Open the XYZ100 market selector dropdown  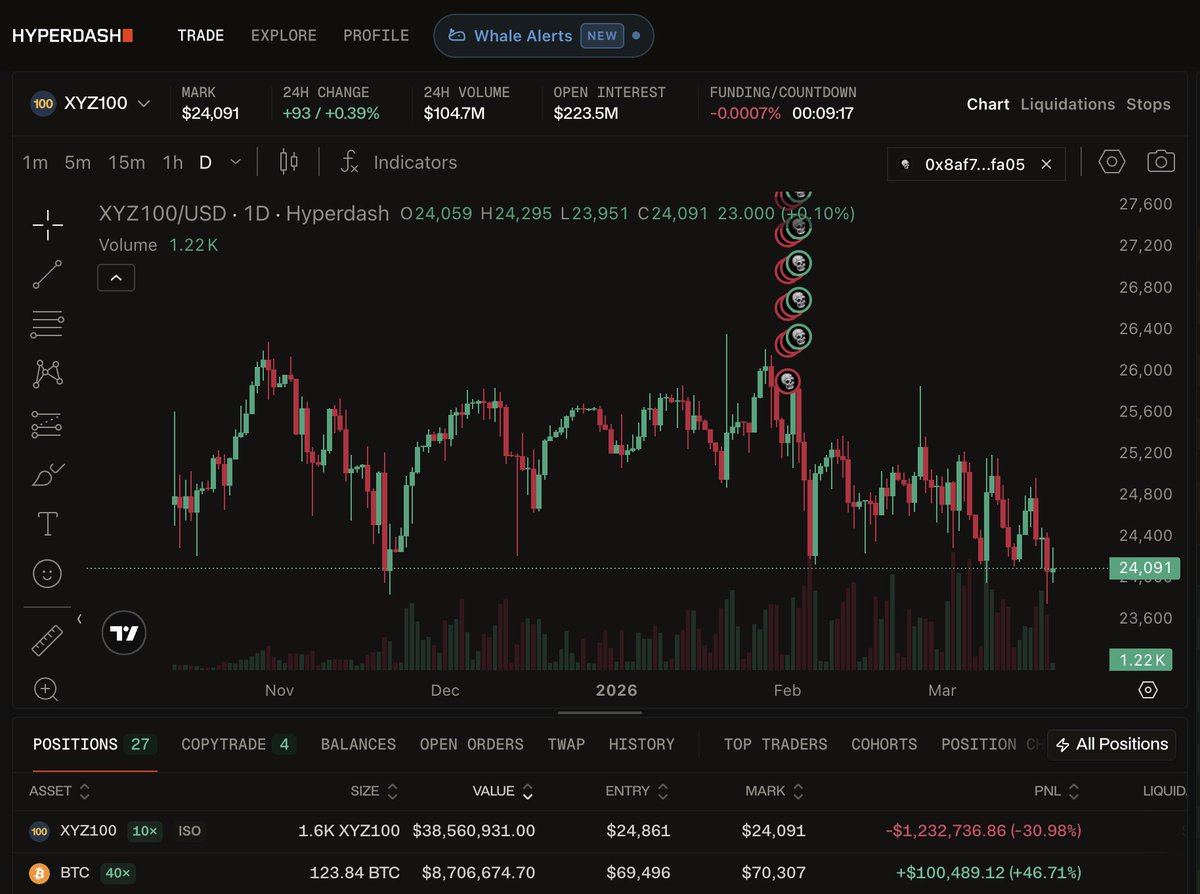pos(98,103)
